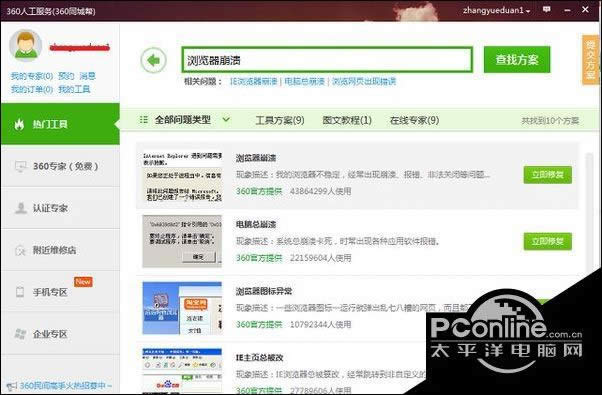Open the 预约 link

pos(66,76)
